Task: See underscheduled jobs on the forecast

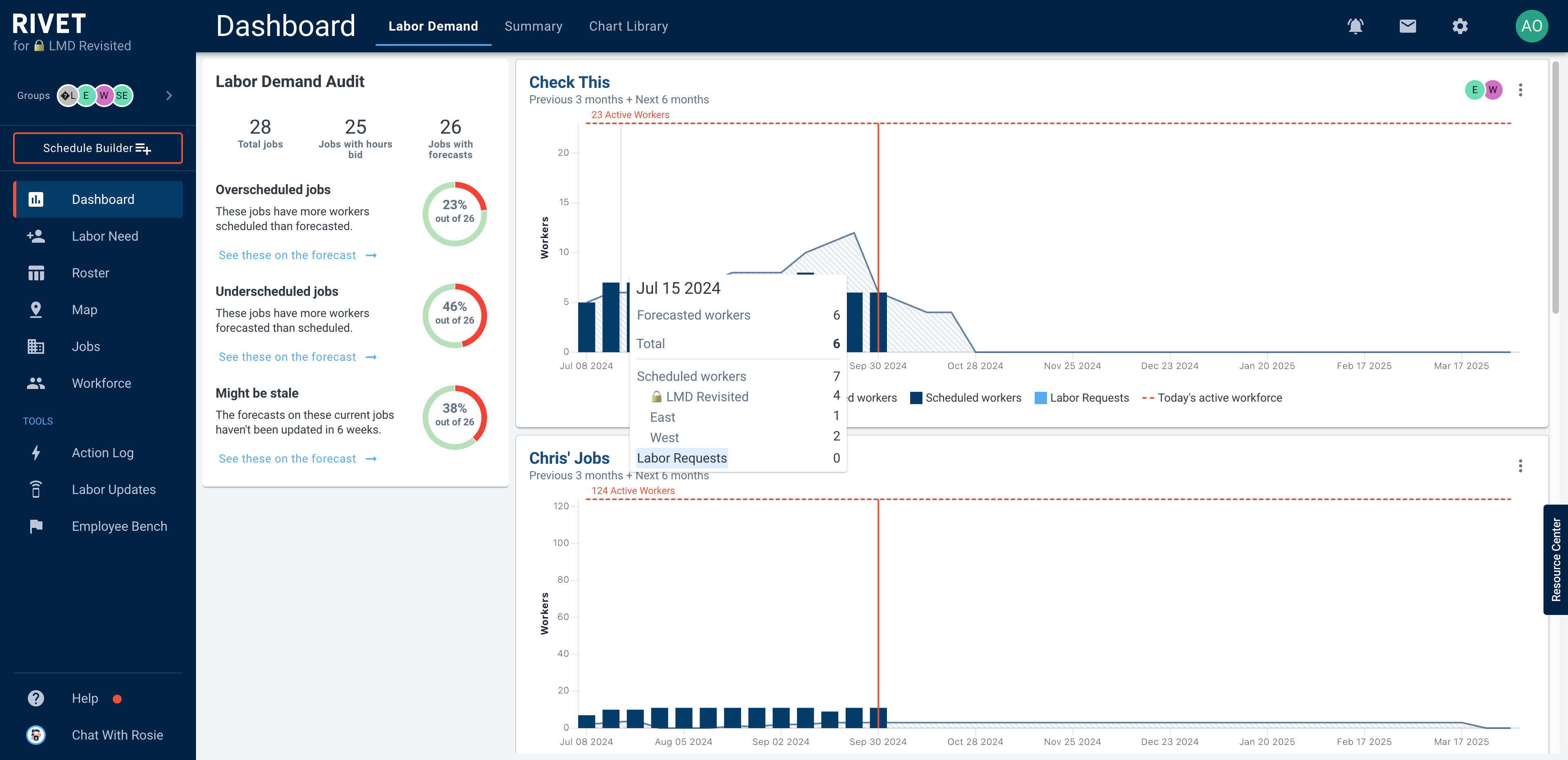Action: point(298,357)
